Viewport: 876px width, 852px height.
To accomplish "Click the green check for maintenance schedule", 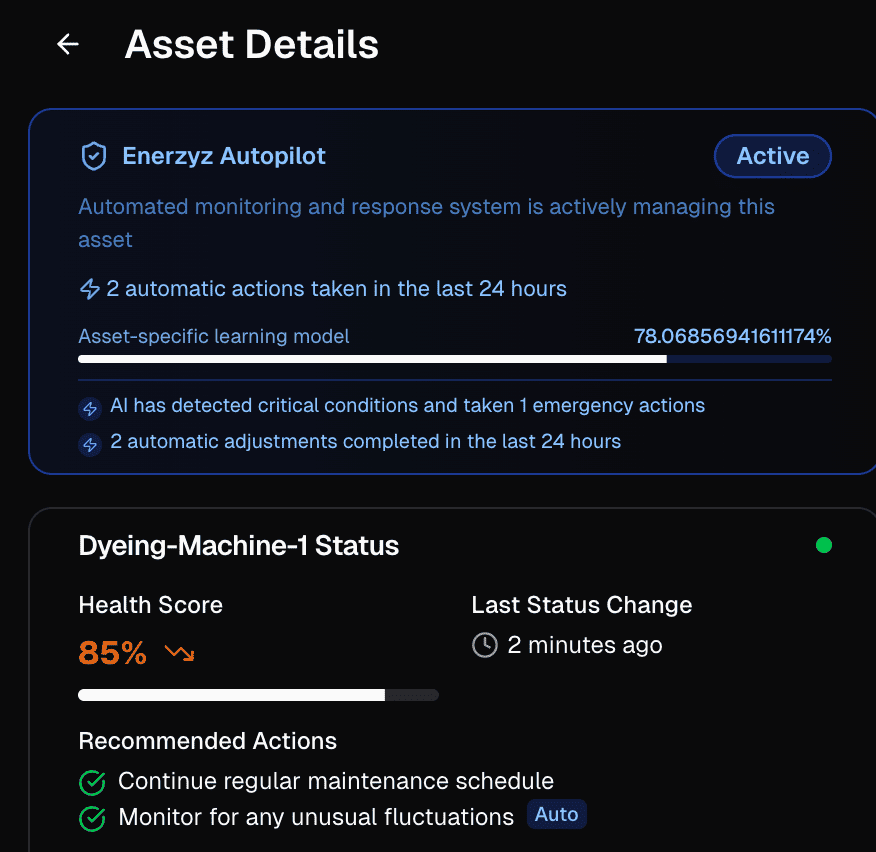I will pyautogui.click(x=92, y=783).
